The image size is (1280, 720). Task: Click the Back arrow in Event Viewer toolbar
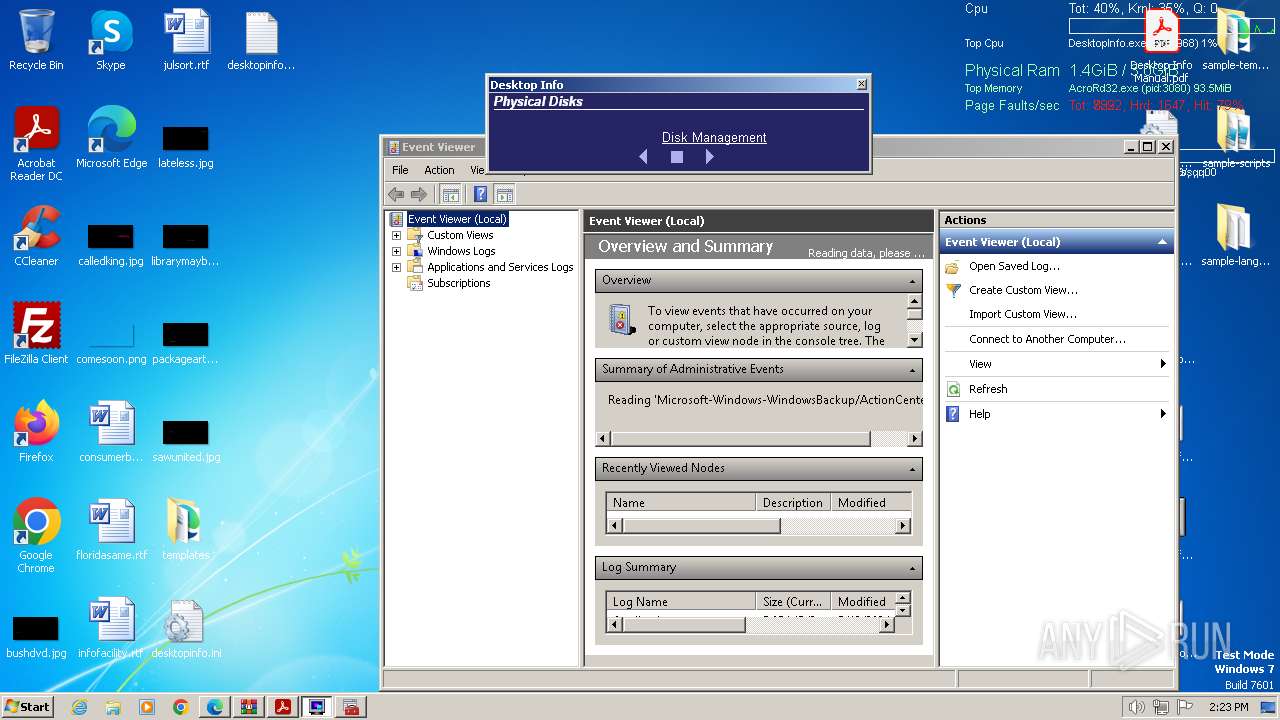pyautogui.click(x=396, y=195)
